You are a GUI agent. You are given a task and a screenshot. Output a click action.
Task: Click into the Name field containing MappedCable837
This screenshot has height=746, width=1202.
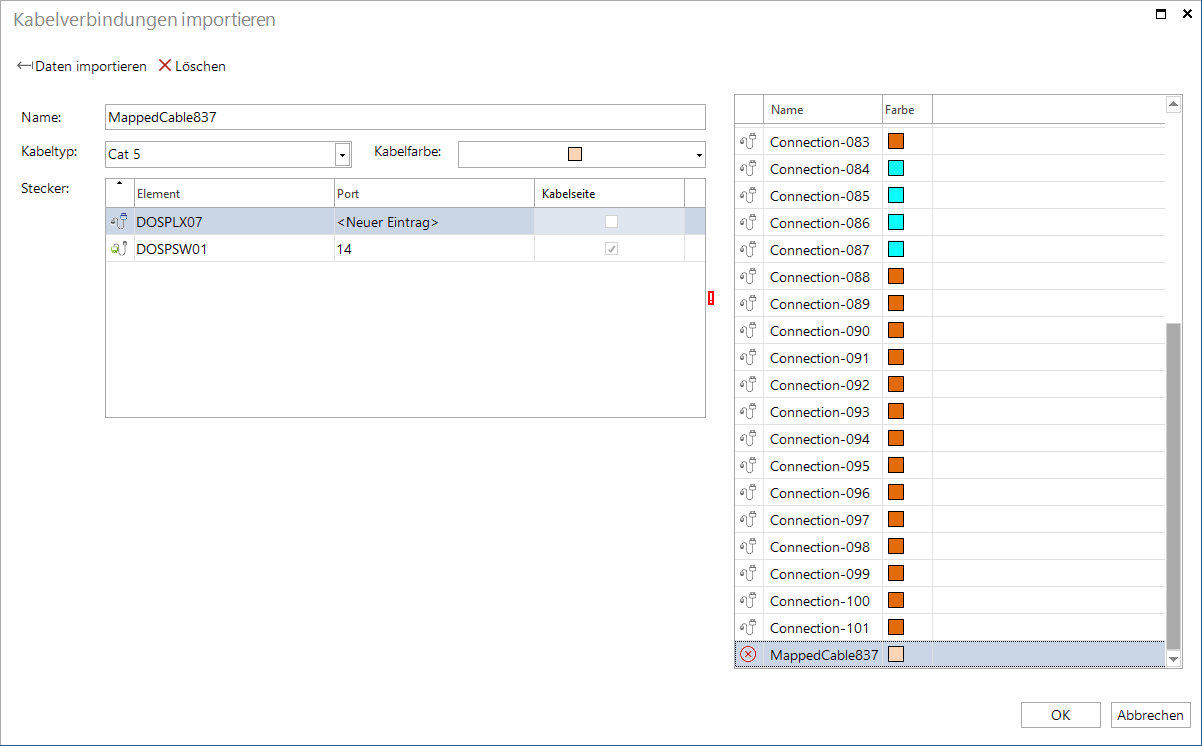405,117
